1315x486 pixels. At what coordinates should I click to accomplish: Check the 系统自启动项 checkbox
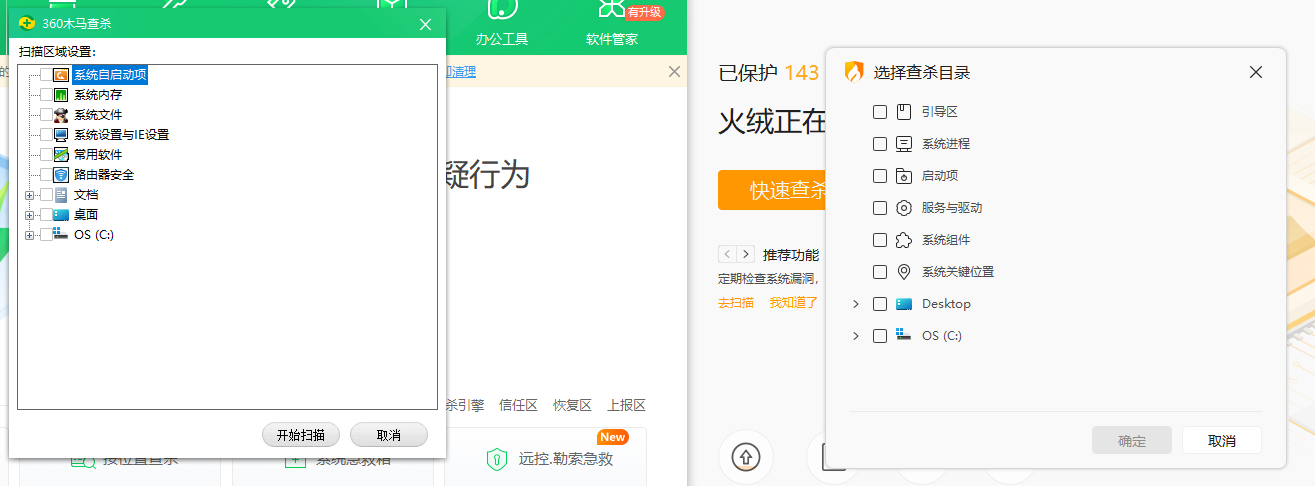point(46,75)
